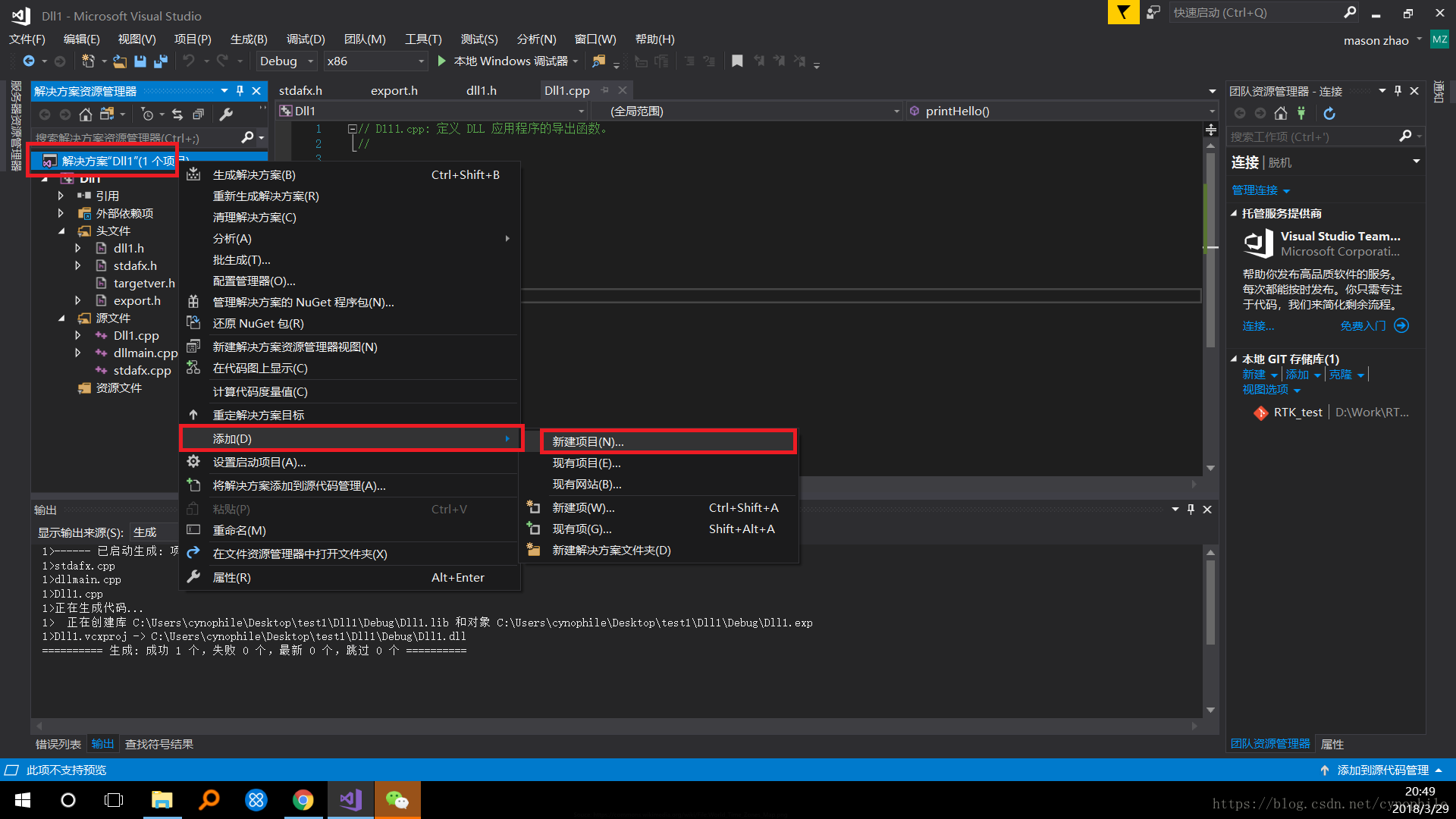Click the Find in Files toolbar icon
Viewport: 1456px width, 819px height.
(x=599, y=61)
